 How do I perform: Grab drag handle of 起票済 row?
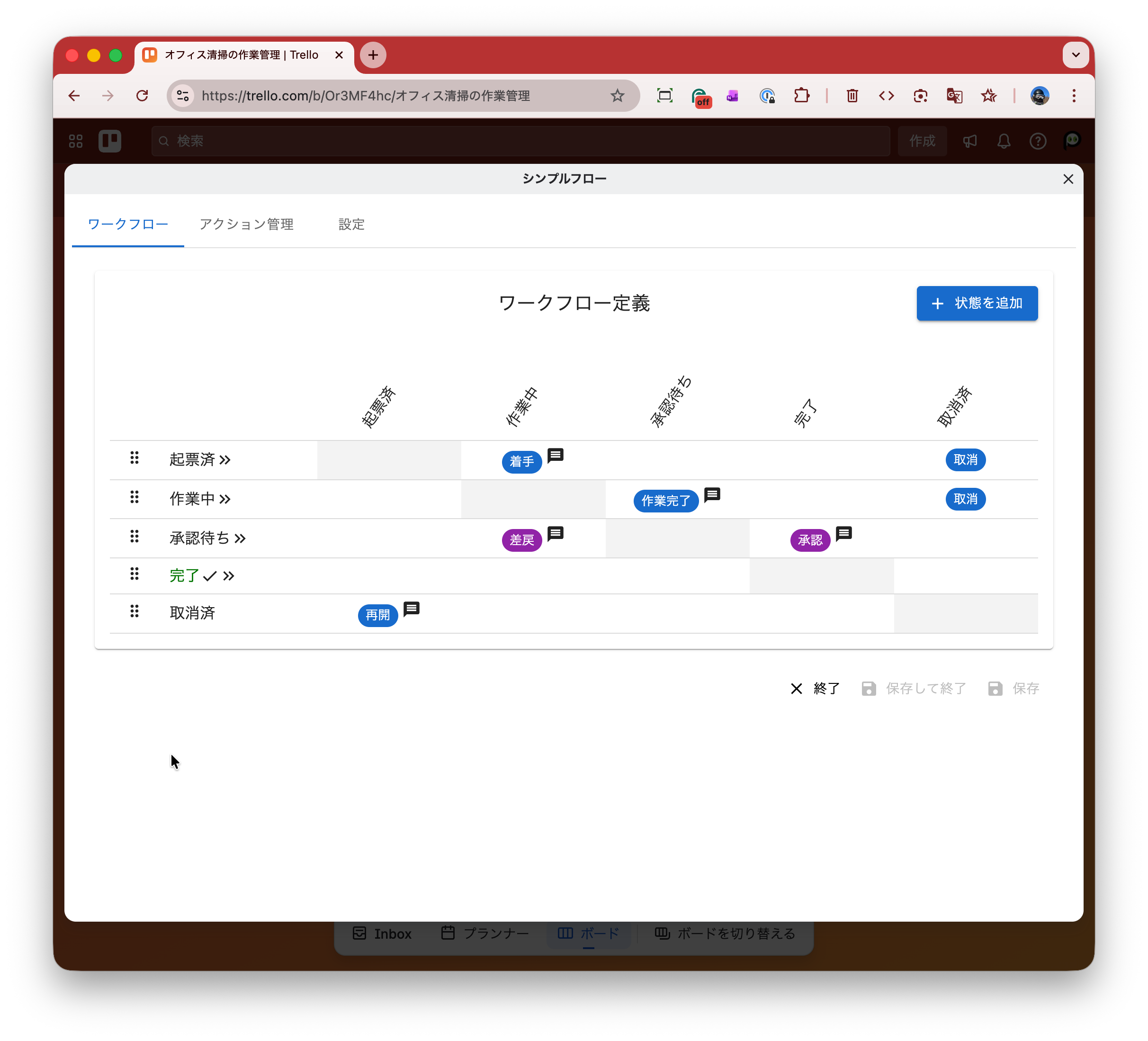click(135, 458)
